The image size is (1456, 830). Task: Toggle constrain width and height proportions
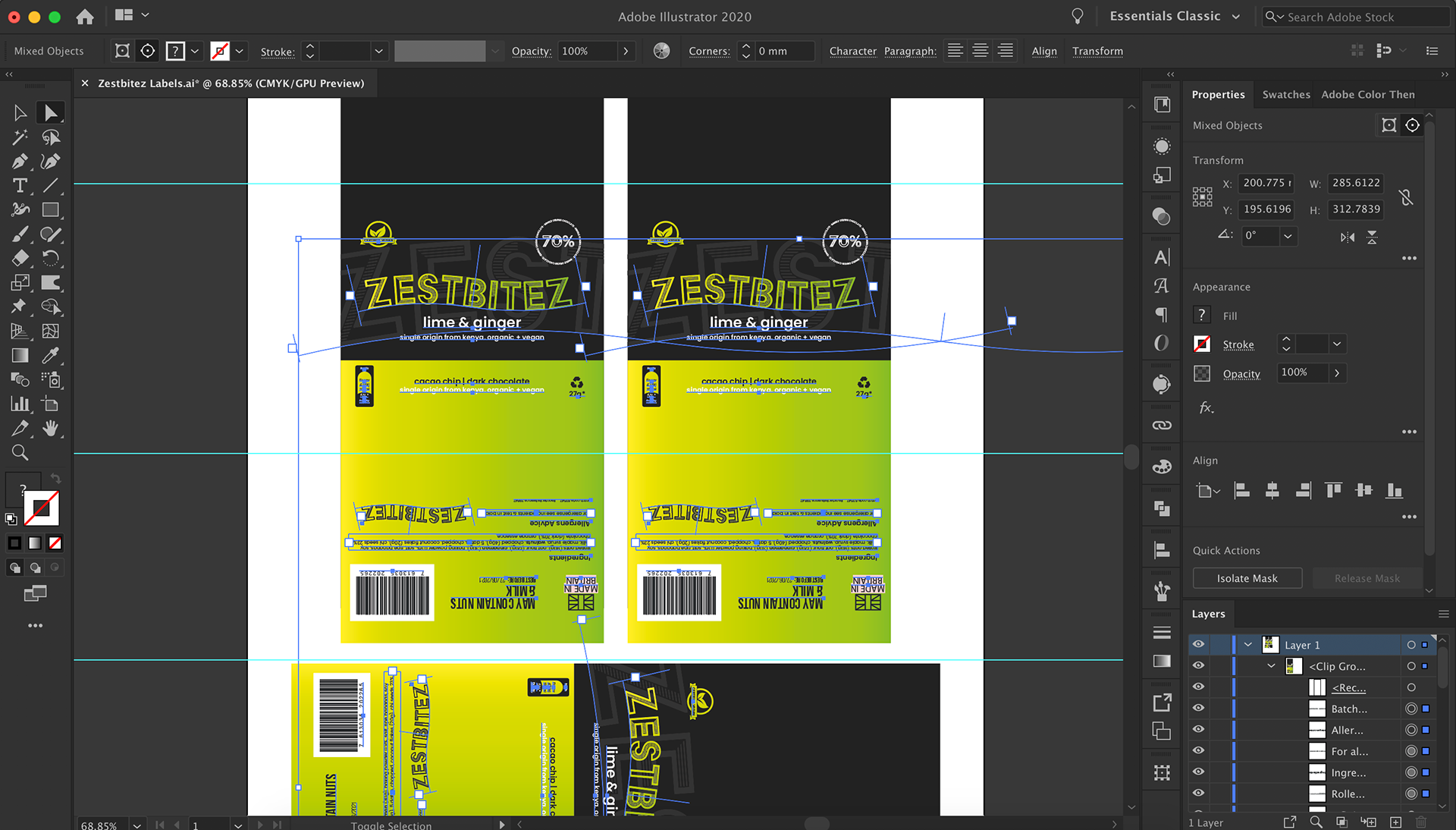1406,197
